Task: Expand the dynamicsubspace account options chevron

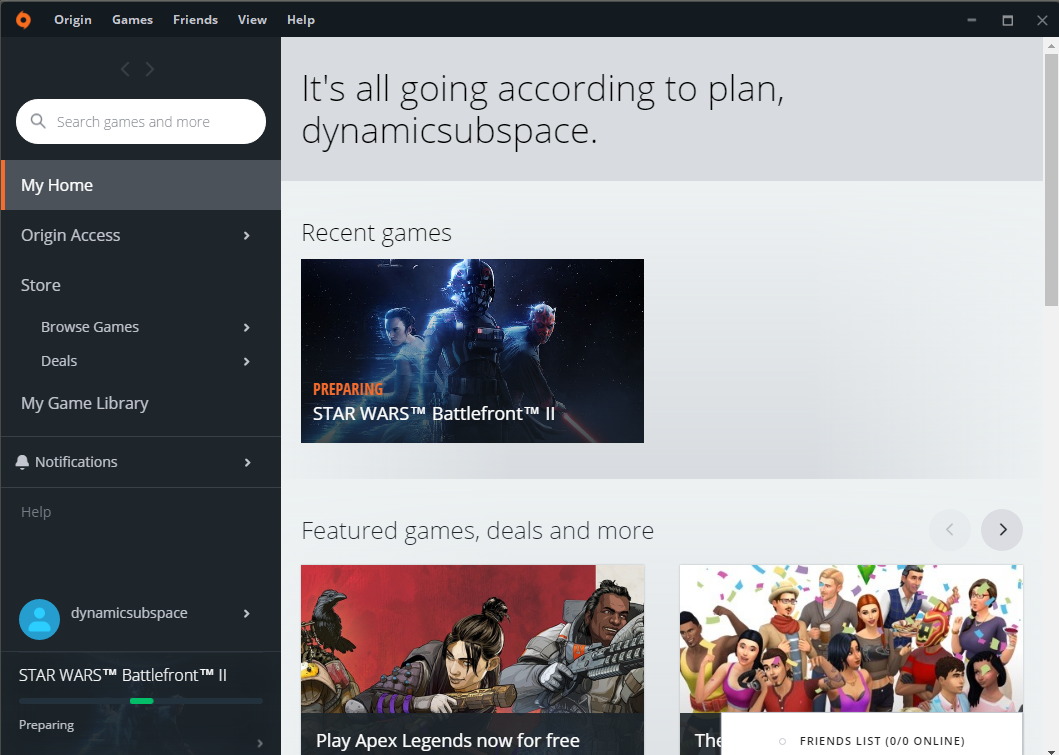Action: pos(246,614)
